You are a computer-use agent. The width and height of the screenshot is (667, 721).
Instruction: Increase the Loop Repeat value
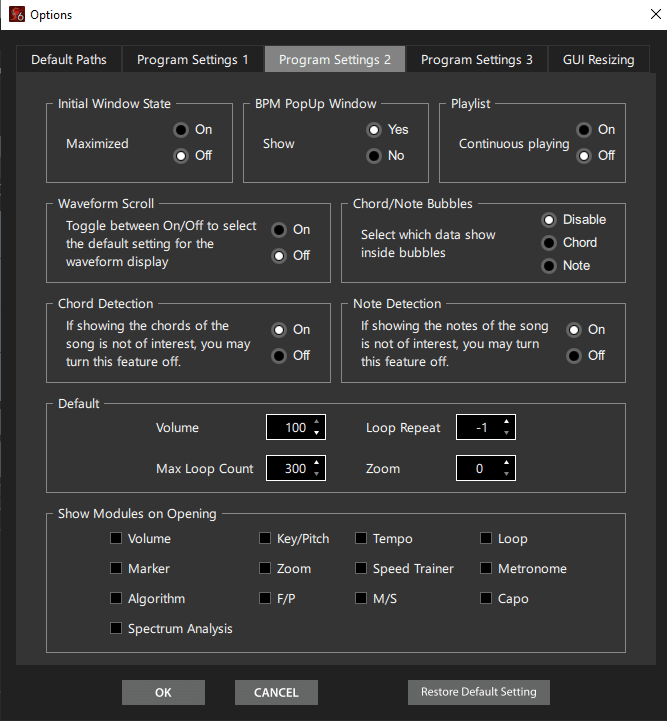(x=507, y=422)
